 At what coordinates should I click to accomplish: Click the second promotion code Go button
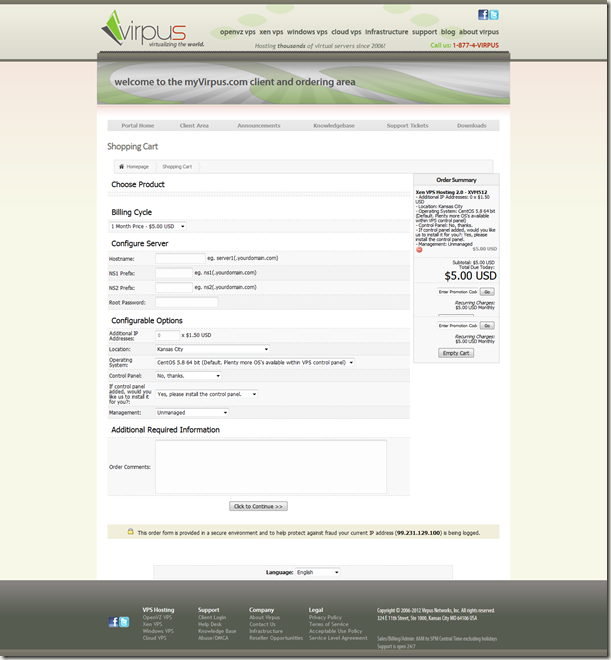pyautogui.click(x=487, y=325)
